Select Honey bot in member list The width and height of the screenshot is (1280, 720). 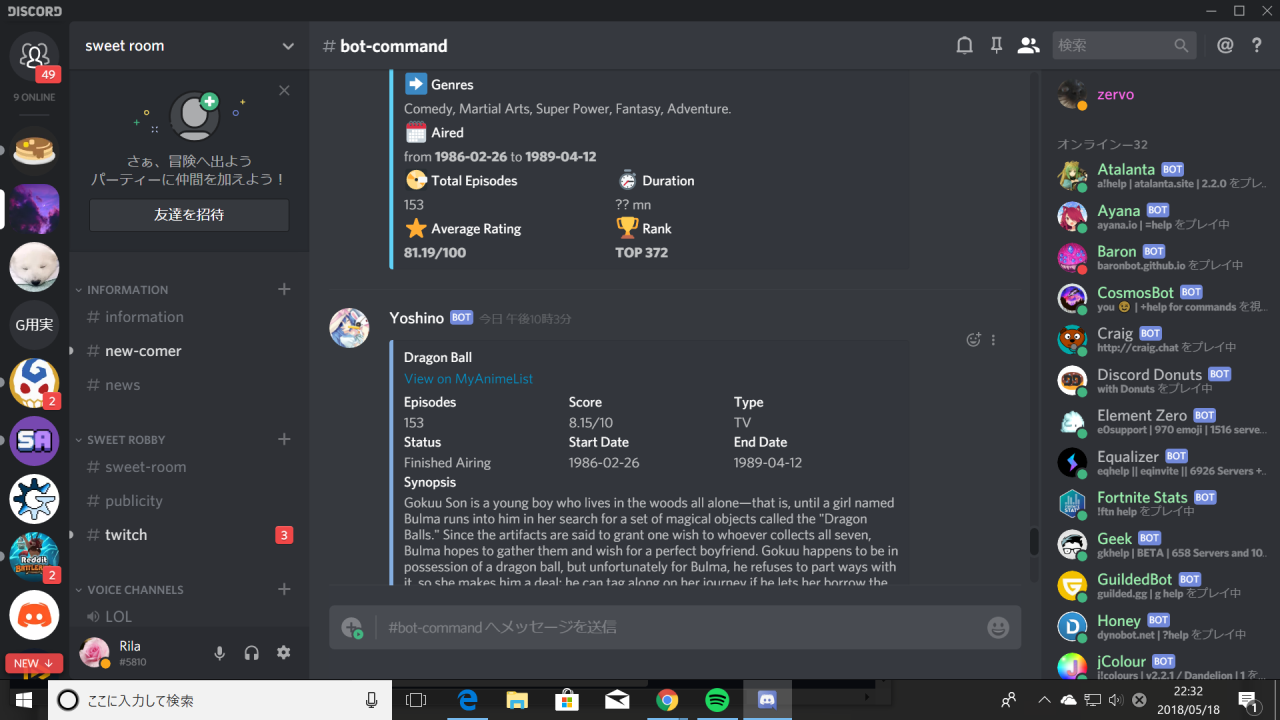pos(1161,627)
